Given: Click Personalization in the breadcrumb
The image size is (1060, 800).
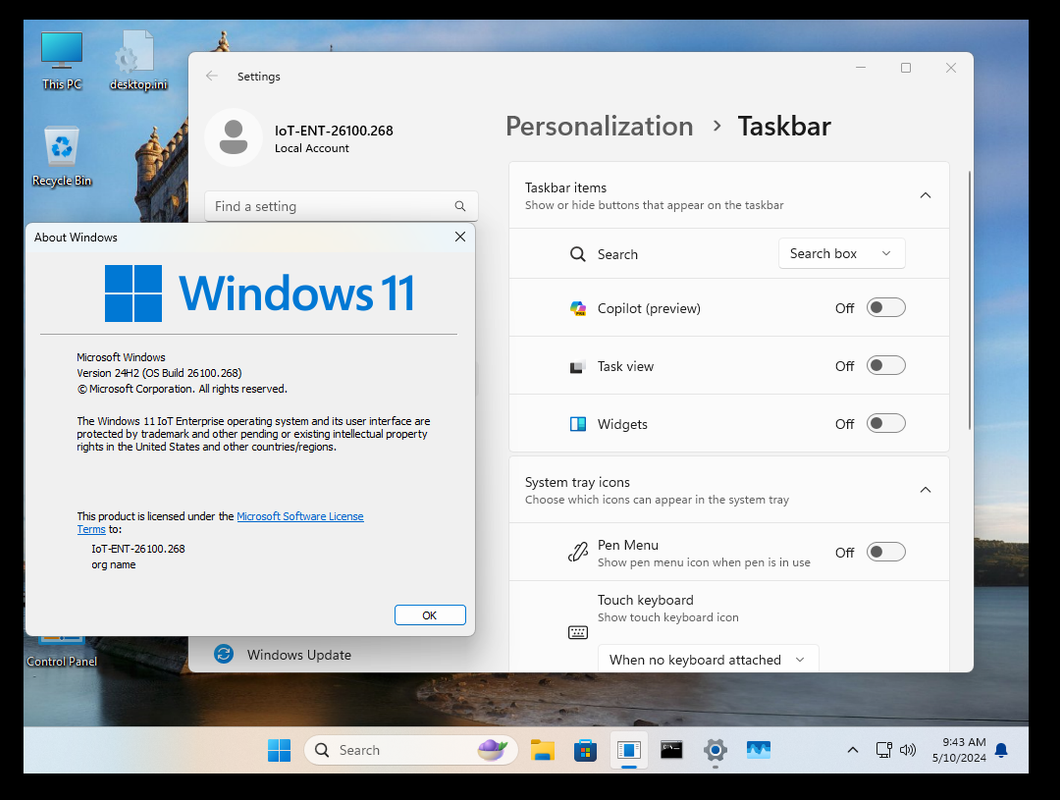Looking at the screenshot, I should [x=599, y=126].
